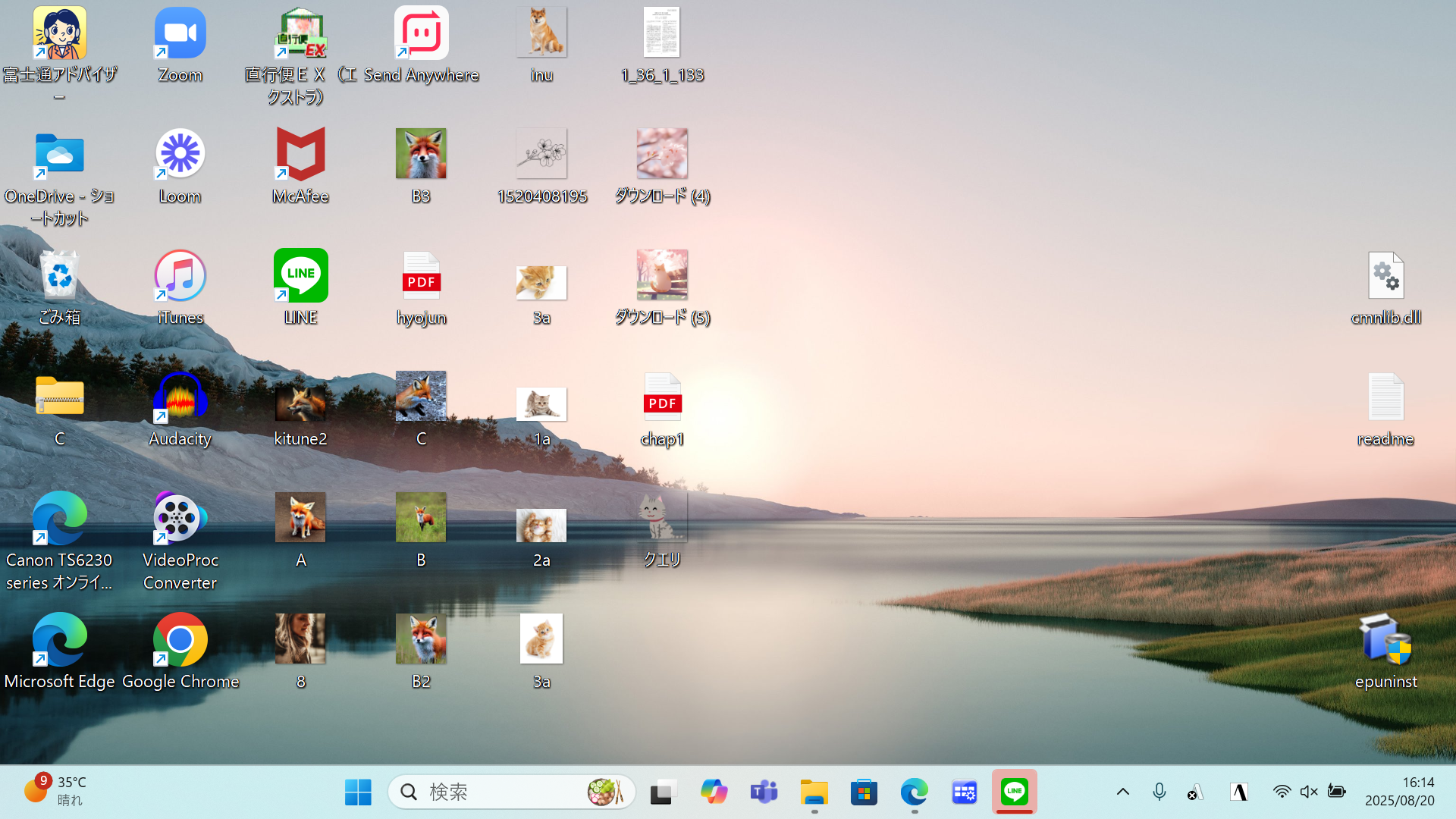Open File Explorer from the taskbar
The image size is (1456, 819).
point(814,792)
